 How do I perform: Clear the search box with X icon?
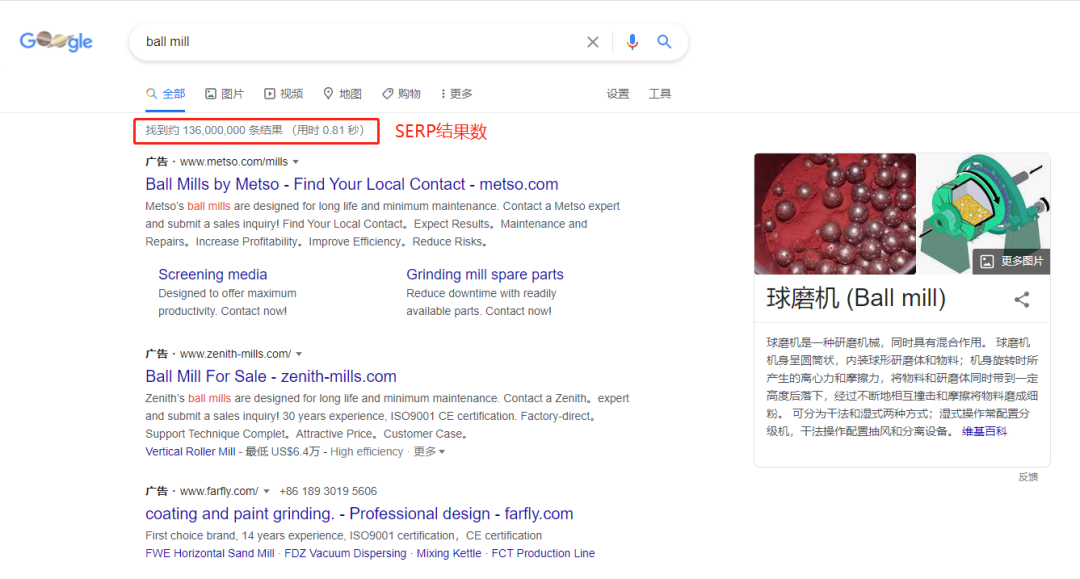[x=593, y=42]
